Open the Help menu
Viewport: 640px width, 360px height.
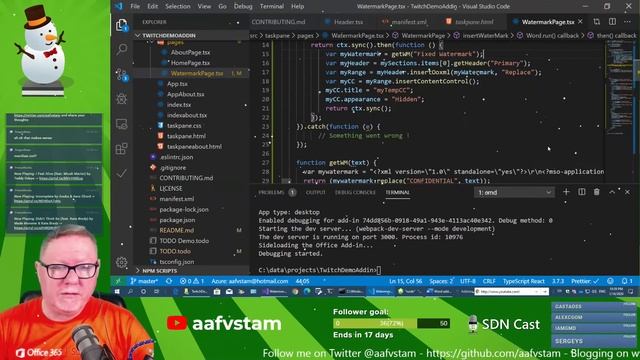(x=298, y=6)
